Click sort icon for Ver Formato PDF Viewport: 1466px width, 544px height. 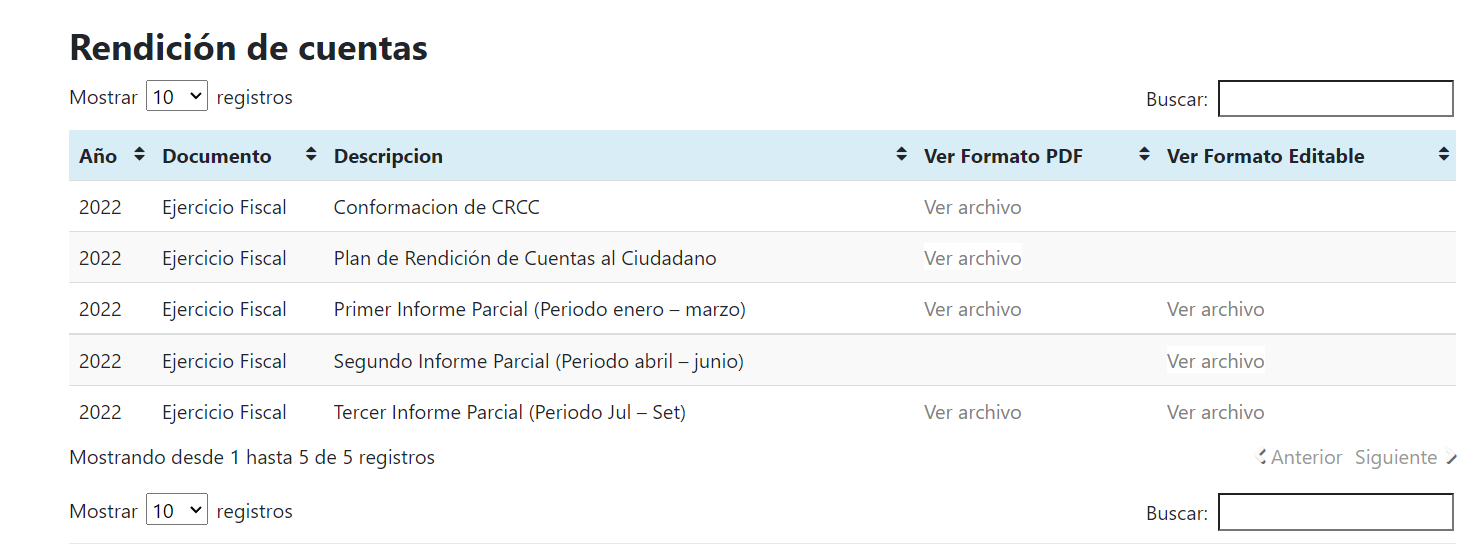tap(1144, 155)
